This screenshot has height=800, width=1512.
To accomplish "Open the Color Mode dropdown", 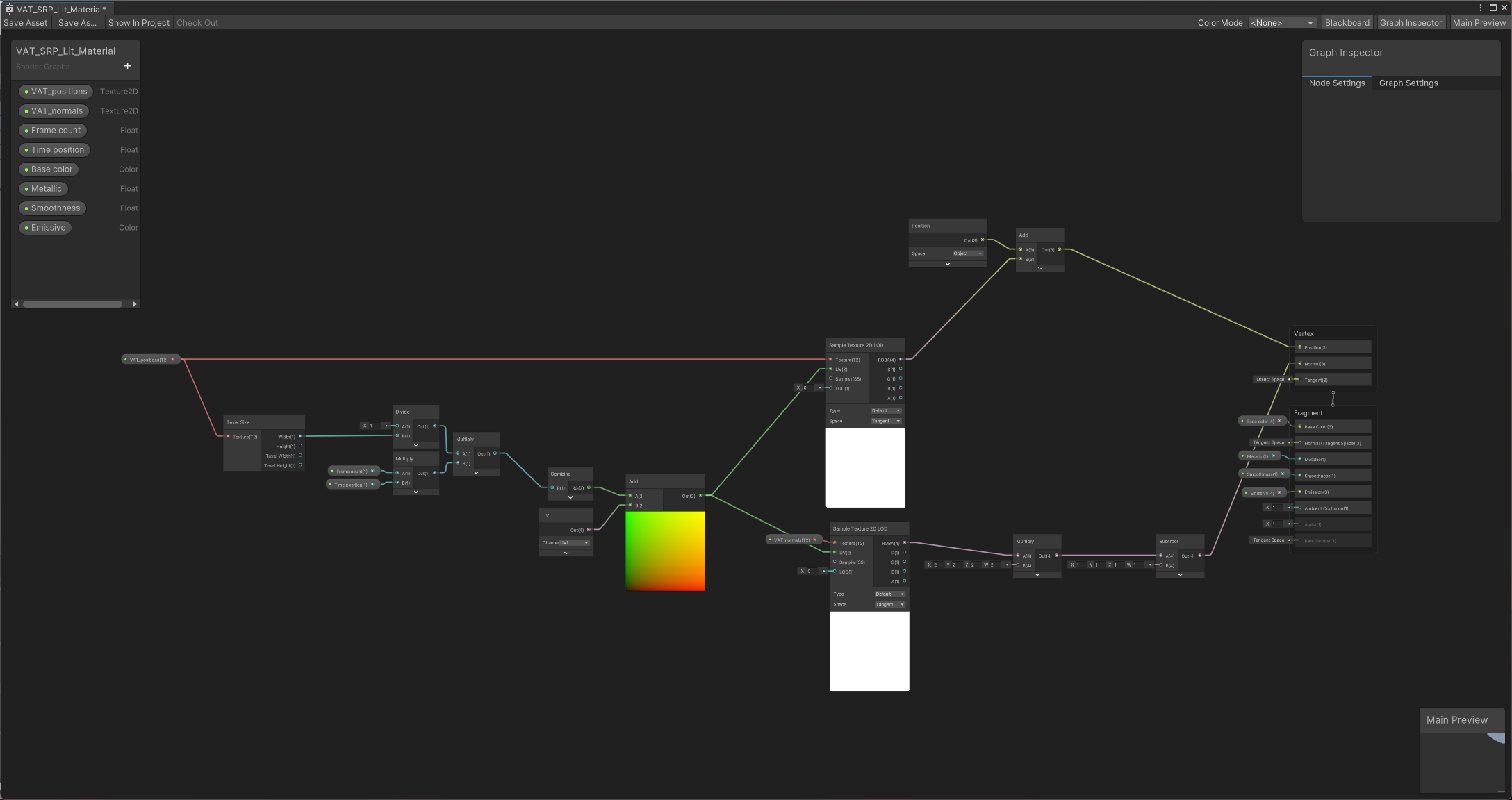I will tap(1282, 23).
